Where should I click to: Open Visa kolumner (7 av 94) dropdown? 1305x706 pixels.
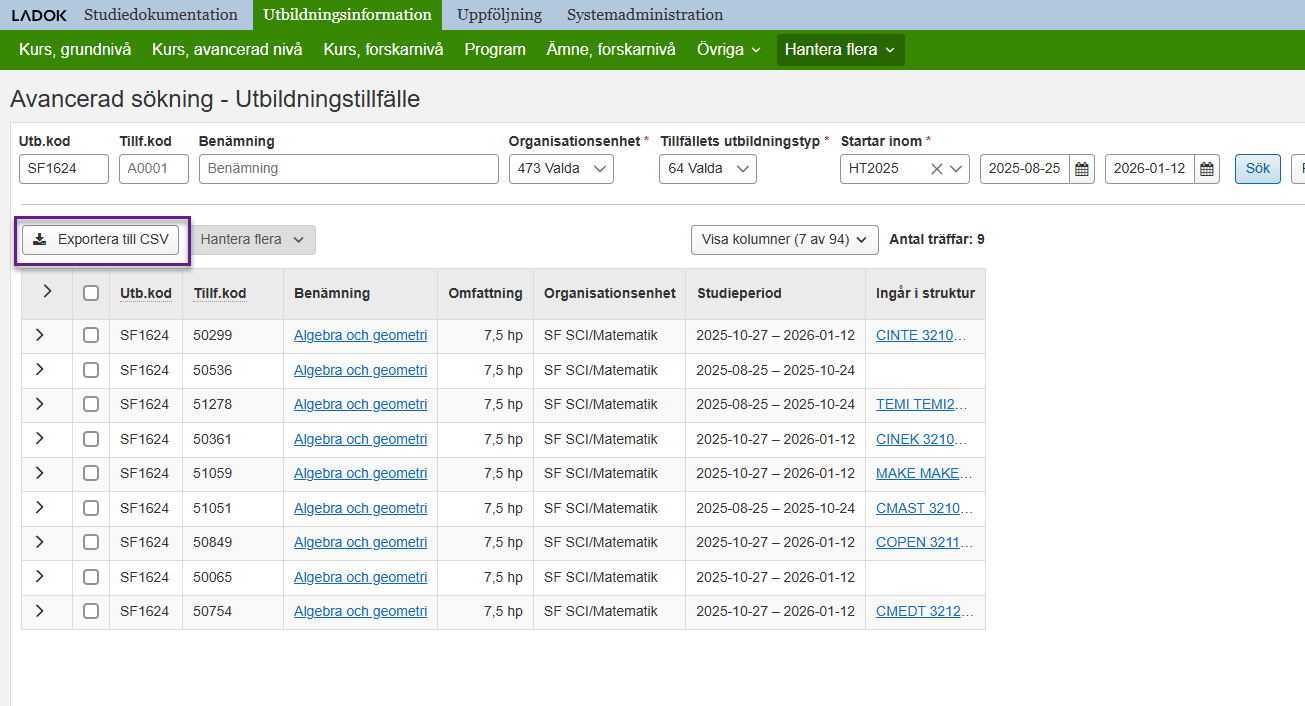pyautogui.click(x=784, y=240)
